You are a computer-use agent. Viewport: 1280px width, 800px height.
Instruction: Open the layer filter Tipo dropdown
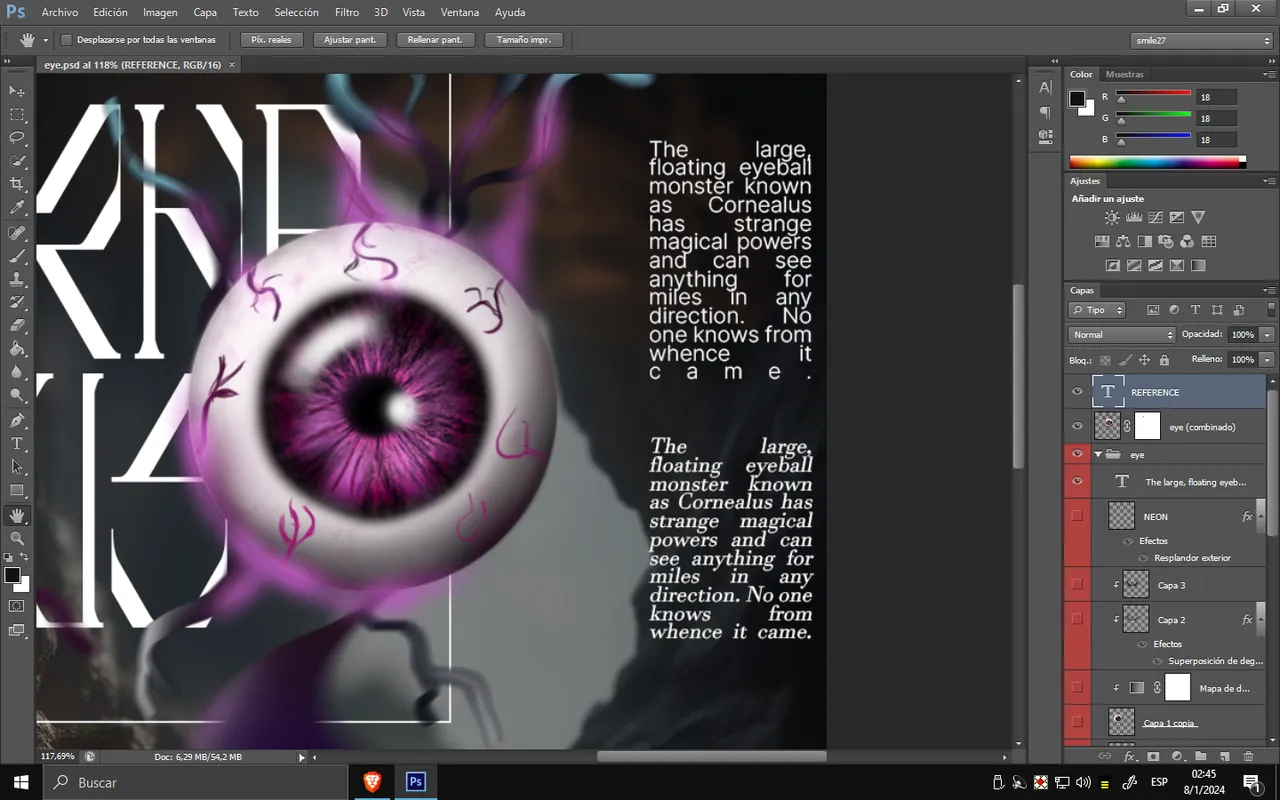coord(1097,310)
